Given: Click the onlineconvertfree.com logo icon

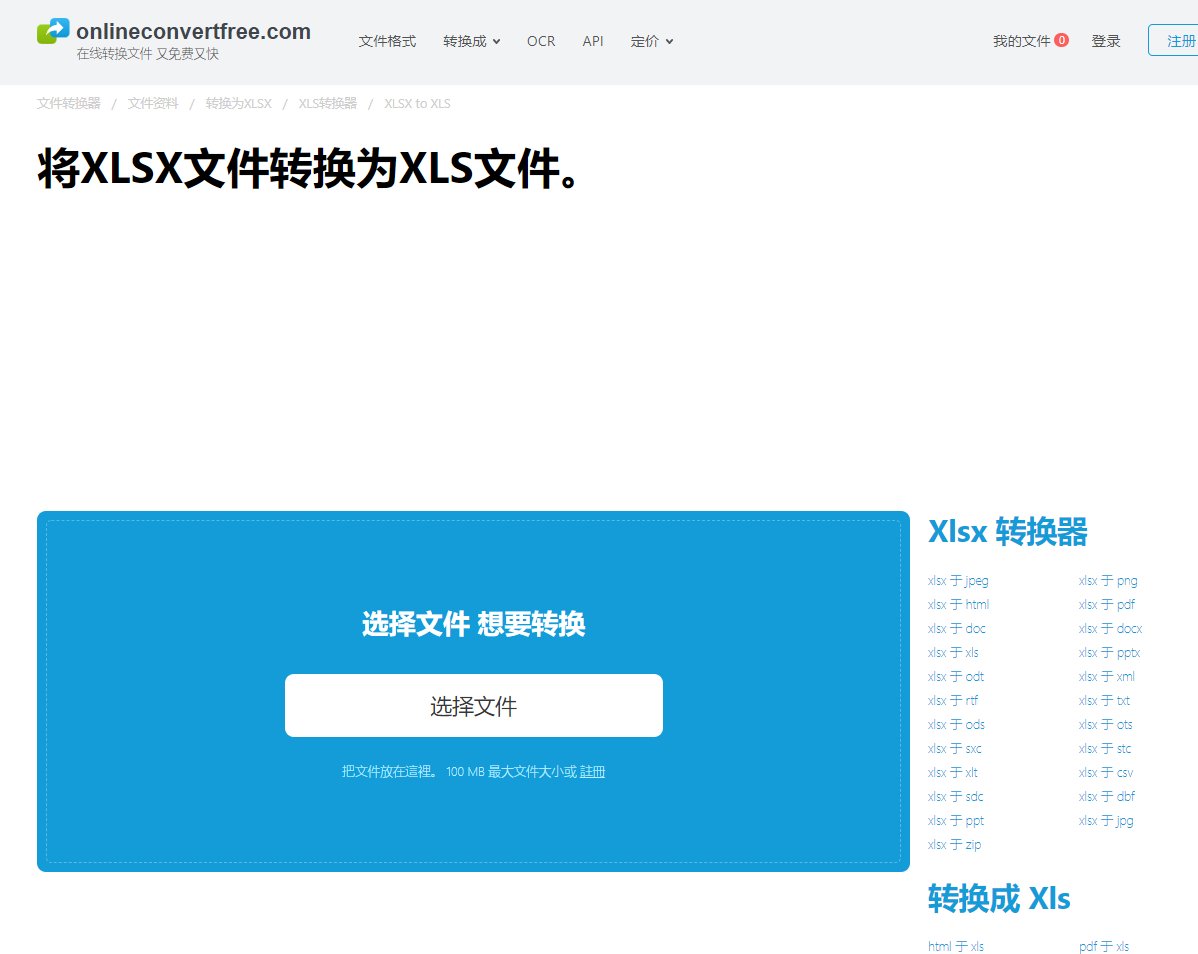Looking at the screenshot, I should click(x=51, y=30).
